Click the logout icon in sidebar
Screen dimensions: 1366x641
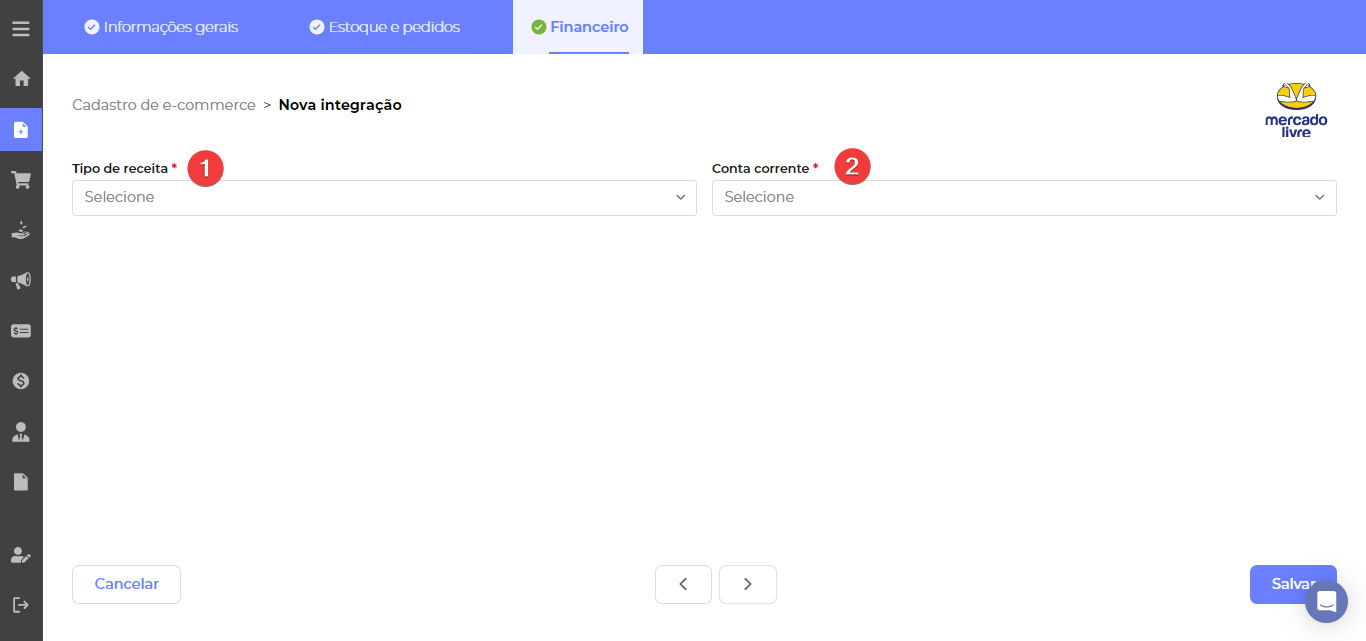(x=21, y=605)
